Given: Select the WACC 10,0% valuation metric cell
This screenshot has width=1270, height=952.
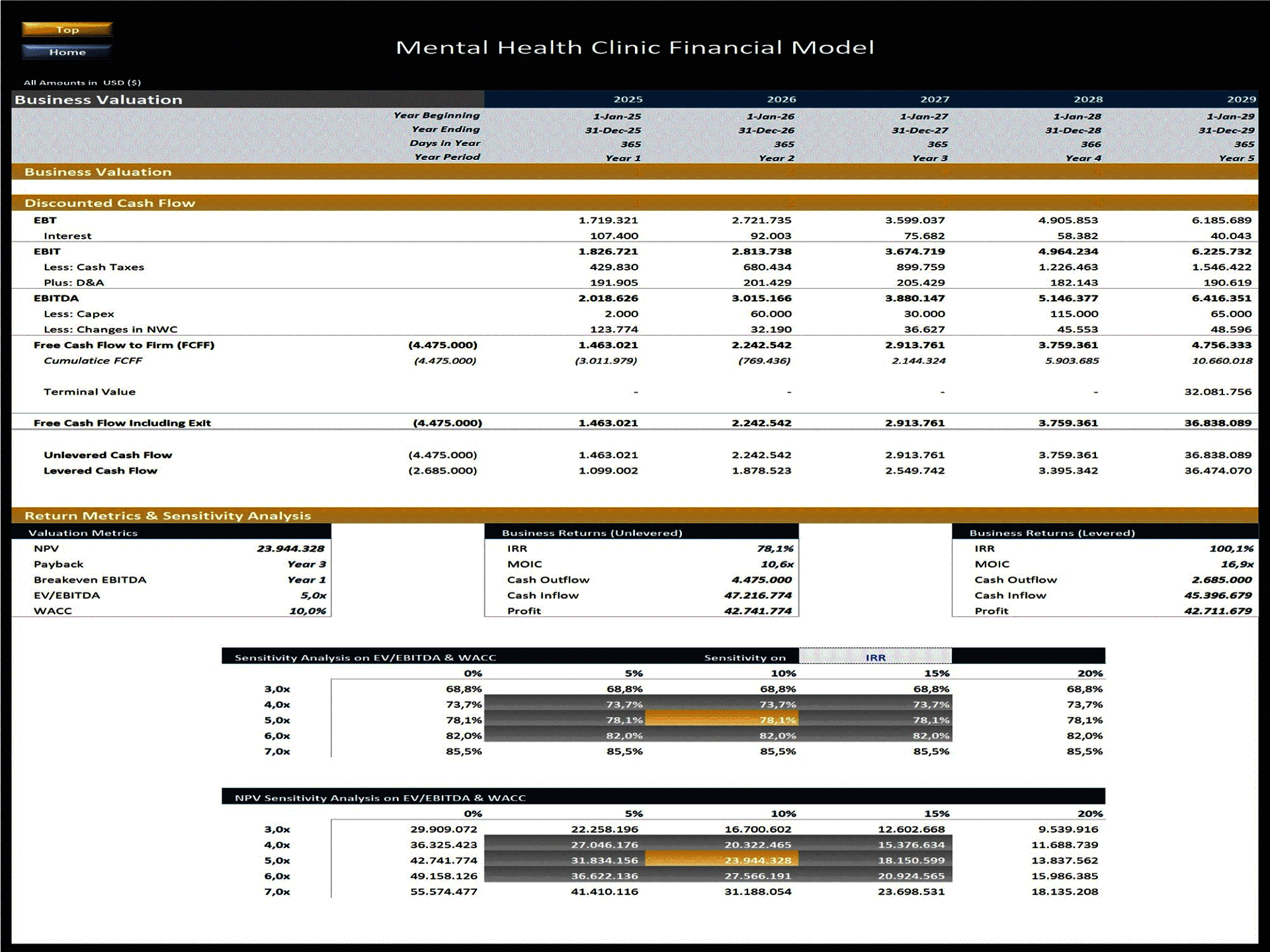Looking at the screenshot, I should coord(308,611).
